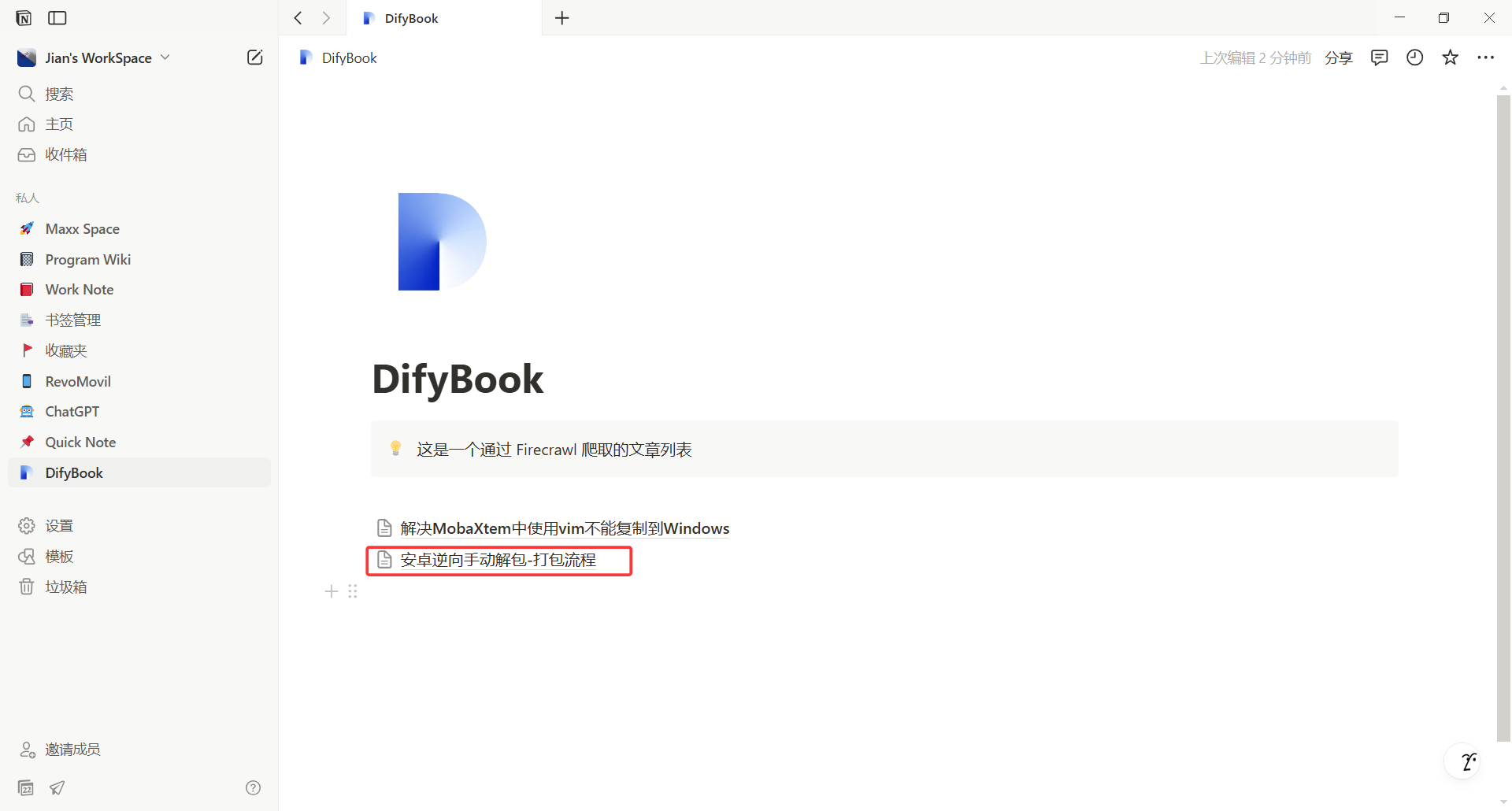
Task: Open 收件箱 inbox
Action: pyautogui.click(x=139, y=154)
